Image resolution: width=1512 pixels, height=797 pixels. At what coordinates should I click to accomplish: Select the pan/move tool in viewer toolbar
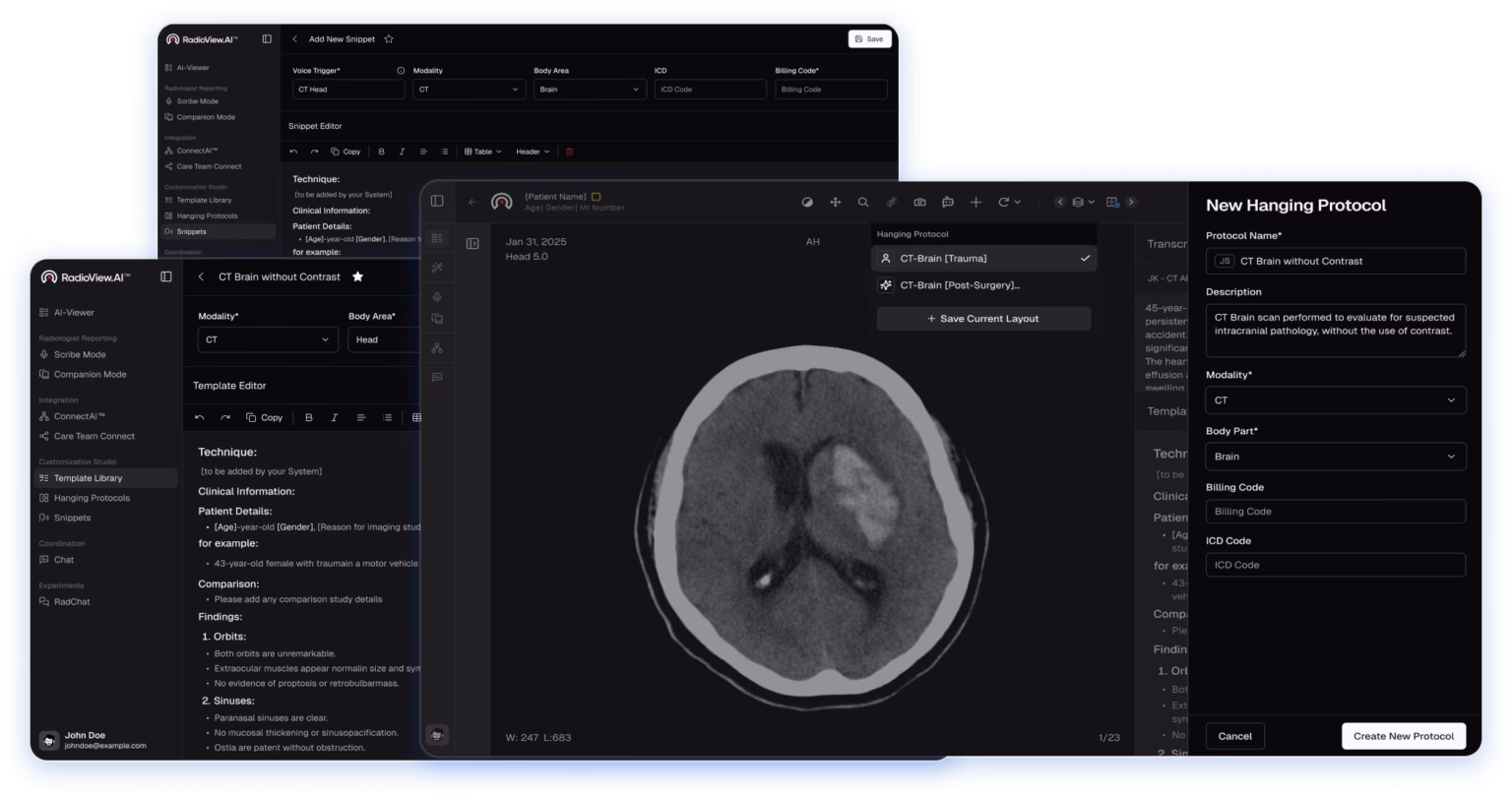(836, 202)
